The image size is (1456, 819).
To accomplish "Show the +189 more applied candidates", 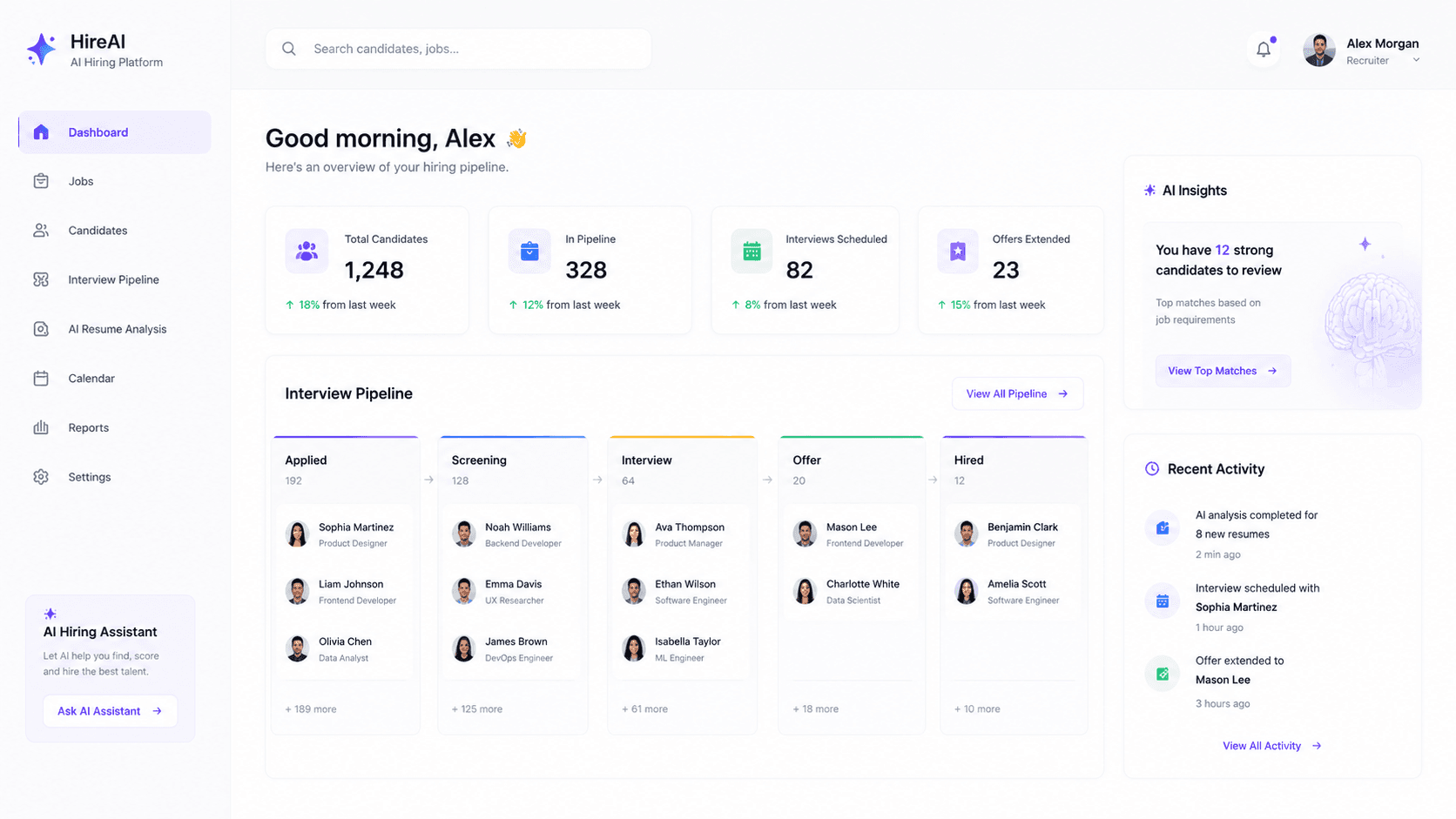I will tap(311, 709).
